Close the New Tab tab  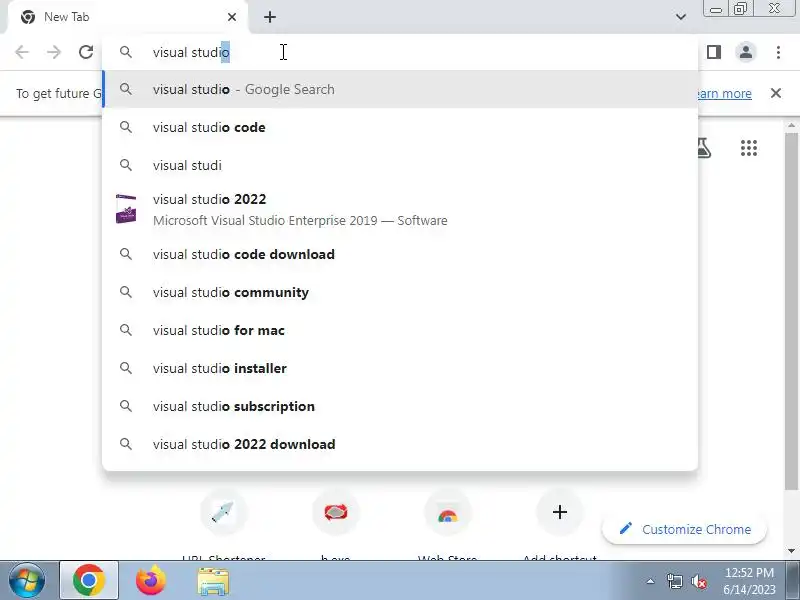232,17
